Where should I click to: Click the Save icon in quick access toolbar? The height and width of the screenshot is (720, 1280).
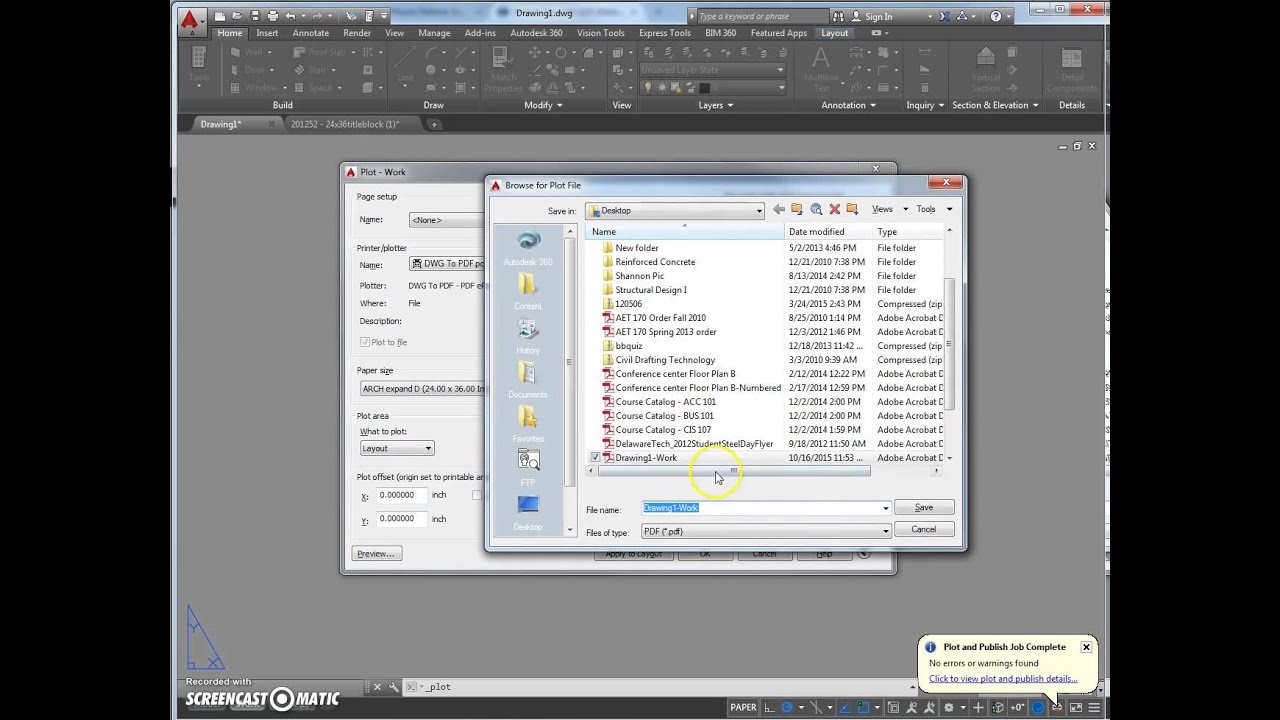pos(255,16)
